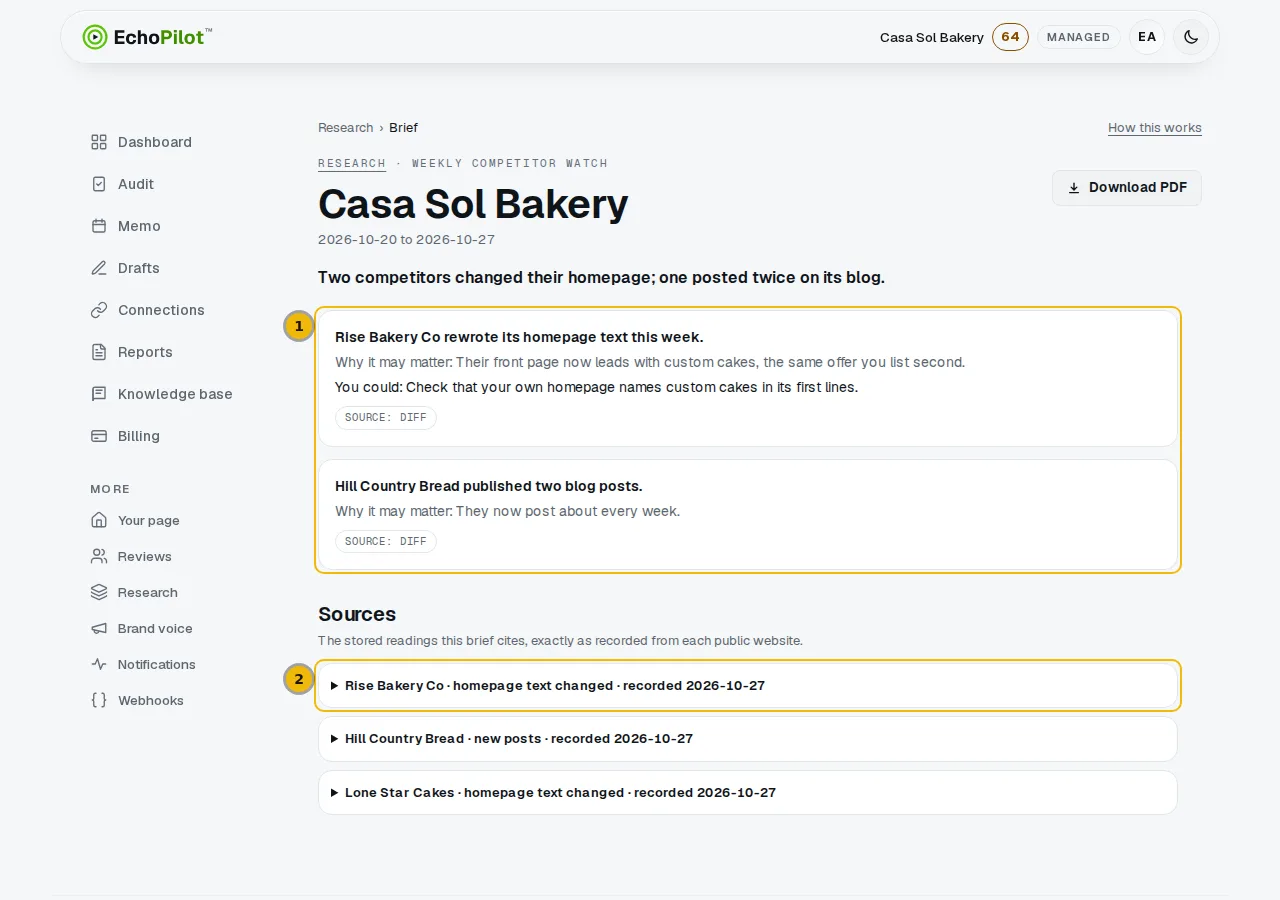Click the 'Two competitors changed their homepage' summary
Viewport: 1280px width, 900px height.
601,277
